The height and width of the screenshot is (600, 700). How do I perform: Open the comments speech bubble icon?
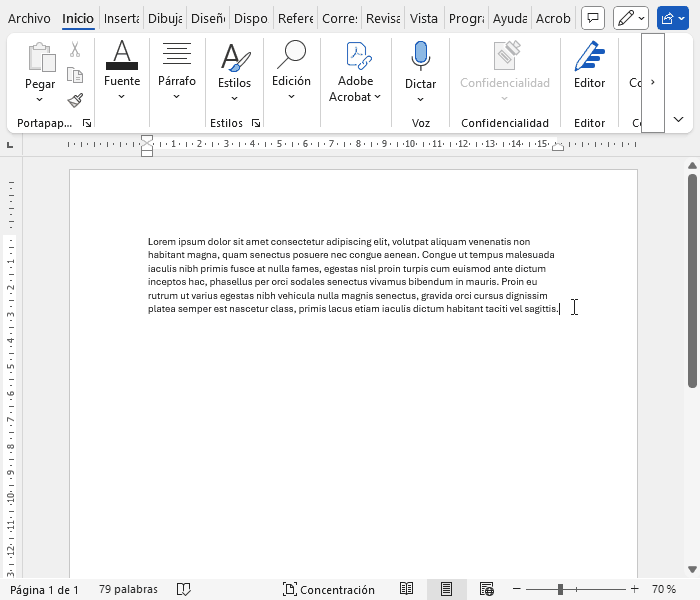[593, 18]
